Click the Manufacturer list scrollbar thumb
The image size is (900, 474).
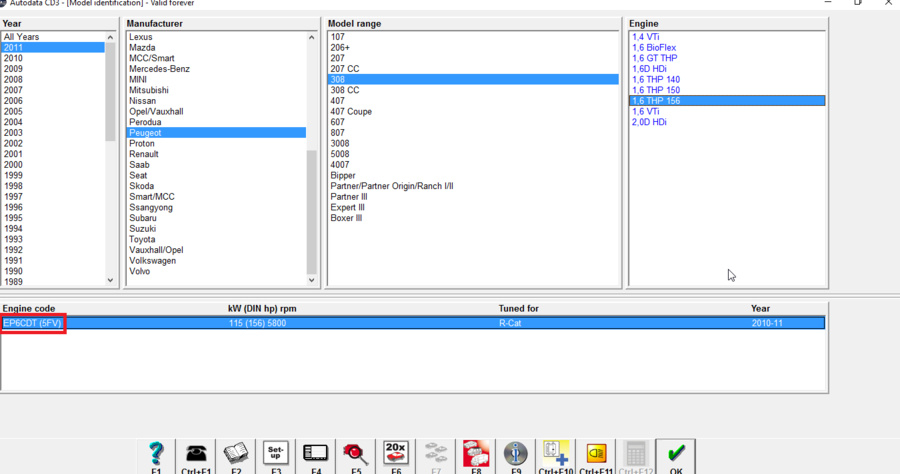tap(312, 212)
